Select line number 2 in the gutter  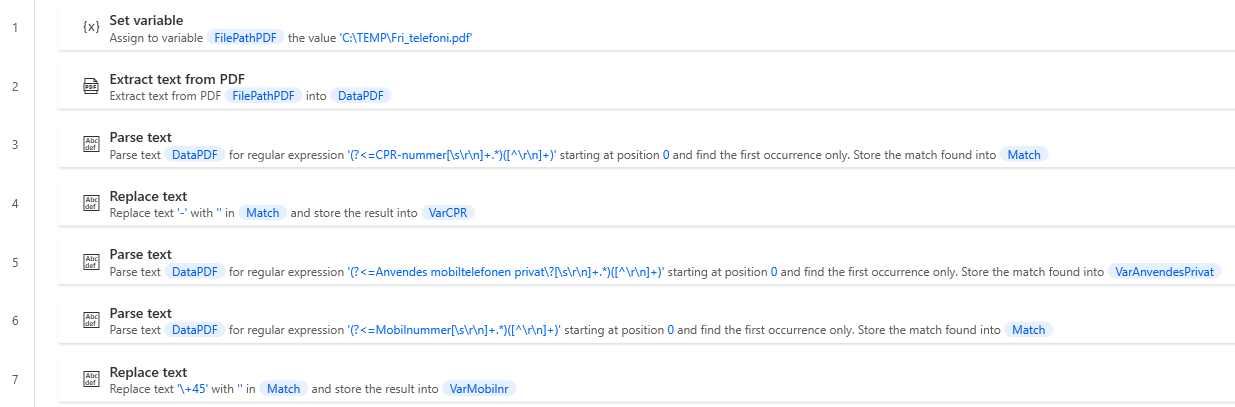pyautogui.click(x=15, y=86)
